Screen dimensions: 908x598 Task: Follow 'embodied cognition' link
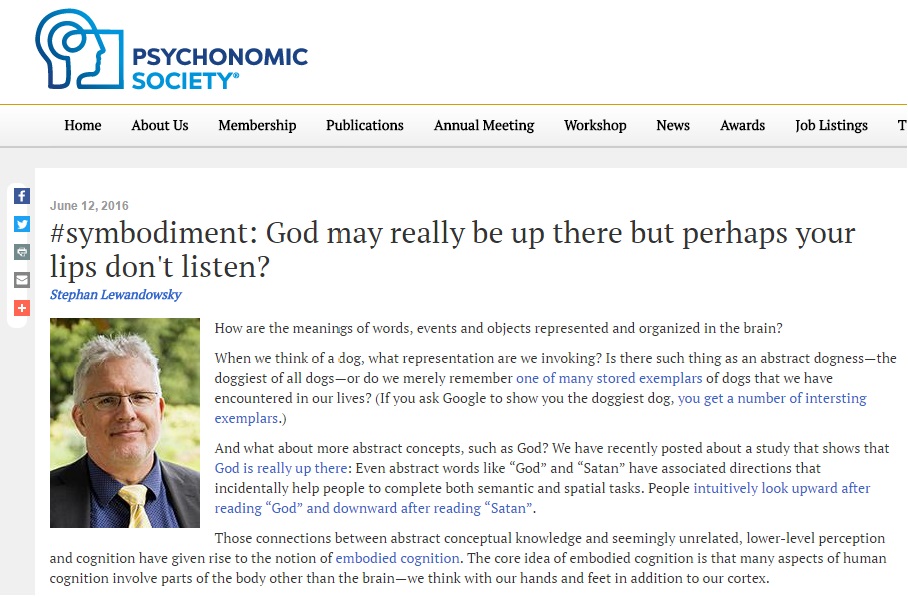coord(397,559)
